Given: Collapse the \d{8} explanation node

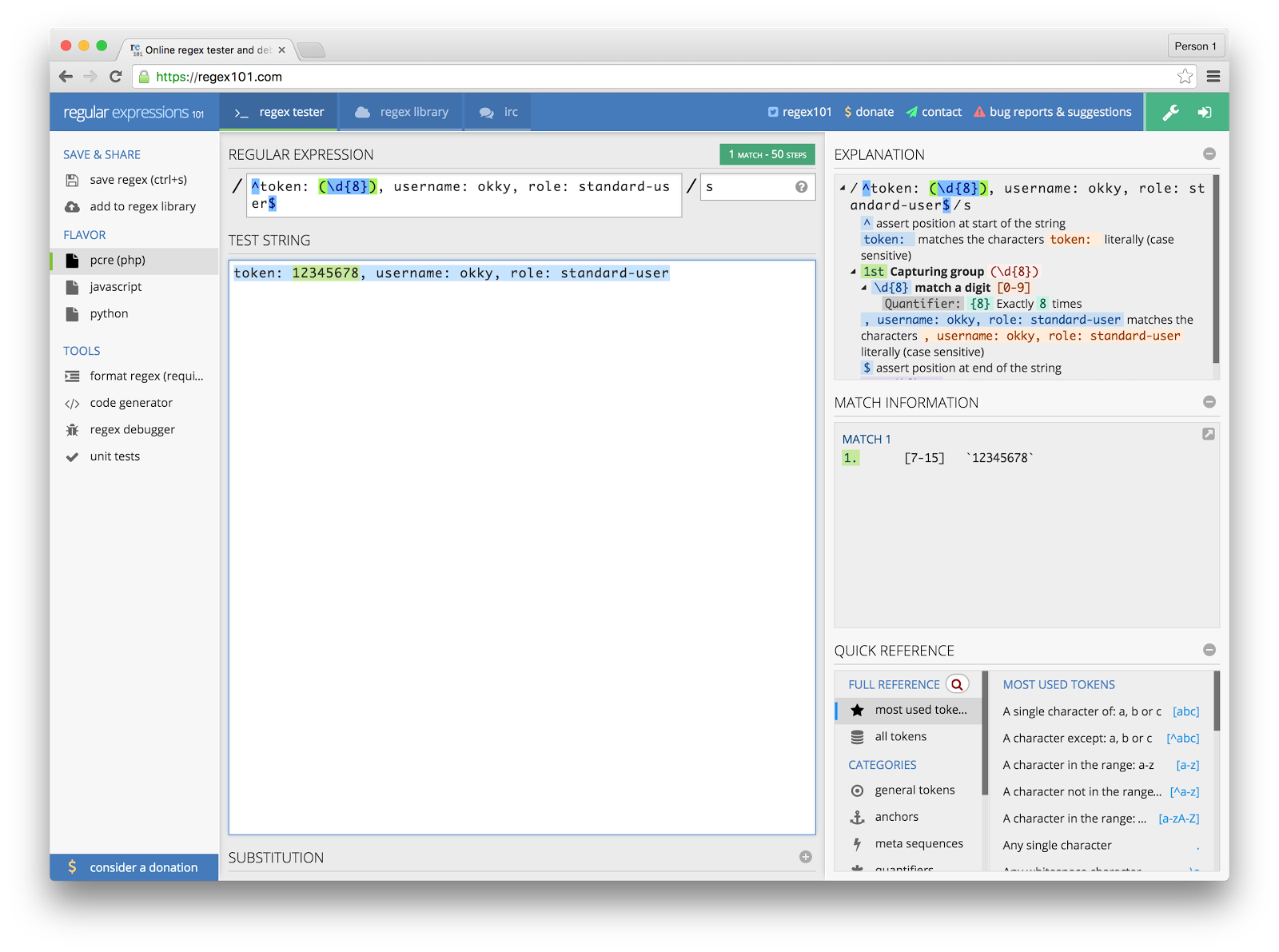Looking at the screenshot, I should pos(864,288).
